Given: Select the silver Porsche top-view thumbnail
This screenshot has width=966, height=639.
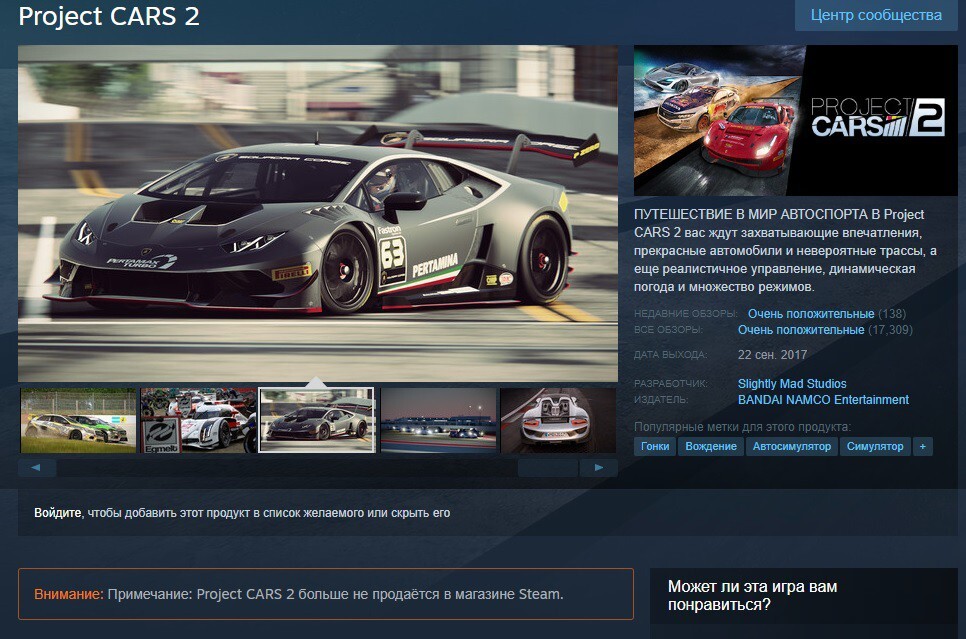Looking at the screenshot, I should click(x=558, y=420).
